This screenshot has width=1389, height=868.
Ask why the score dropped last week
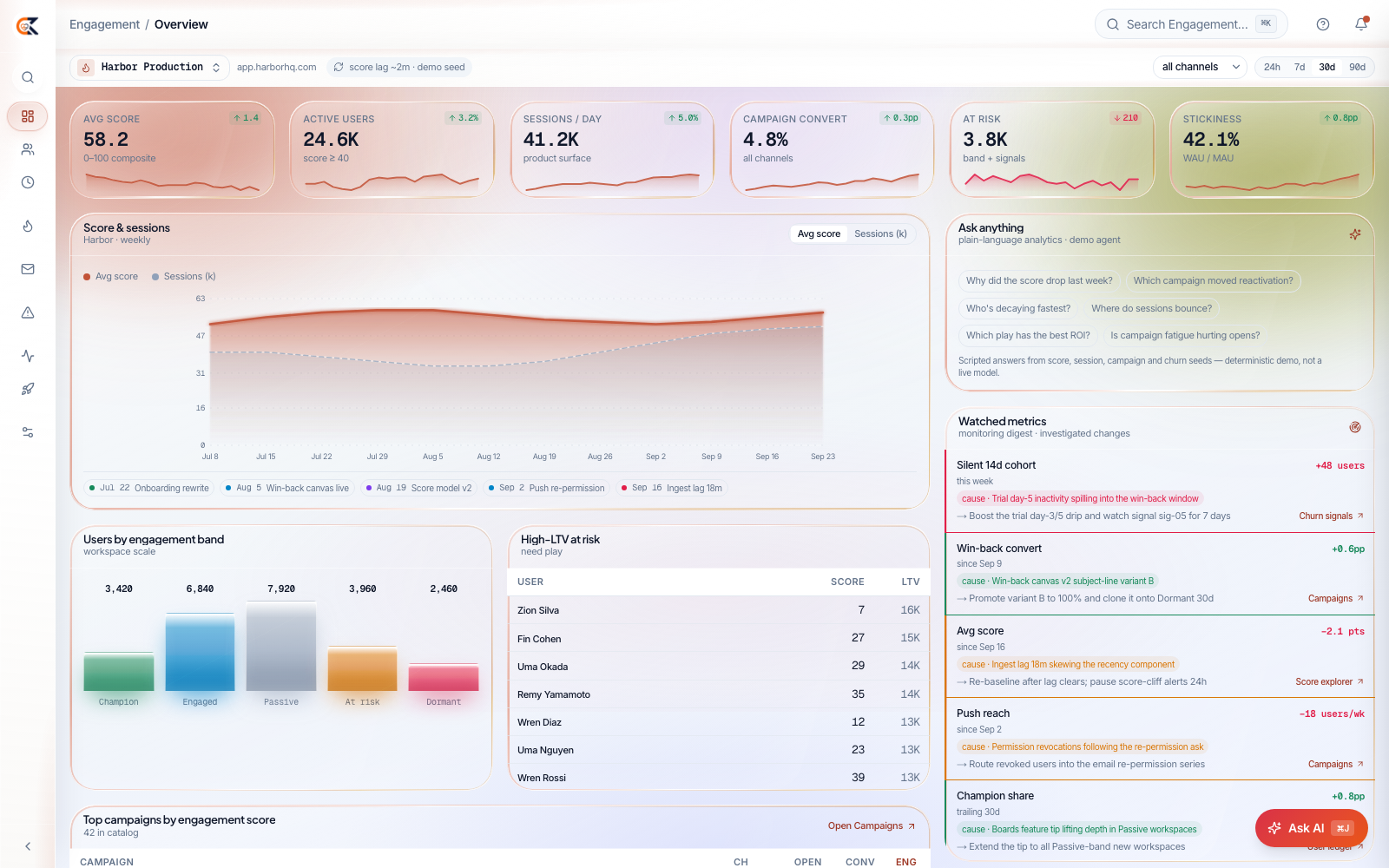tap(1039, 280)
